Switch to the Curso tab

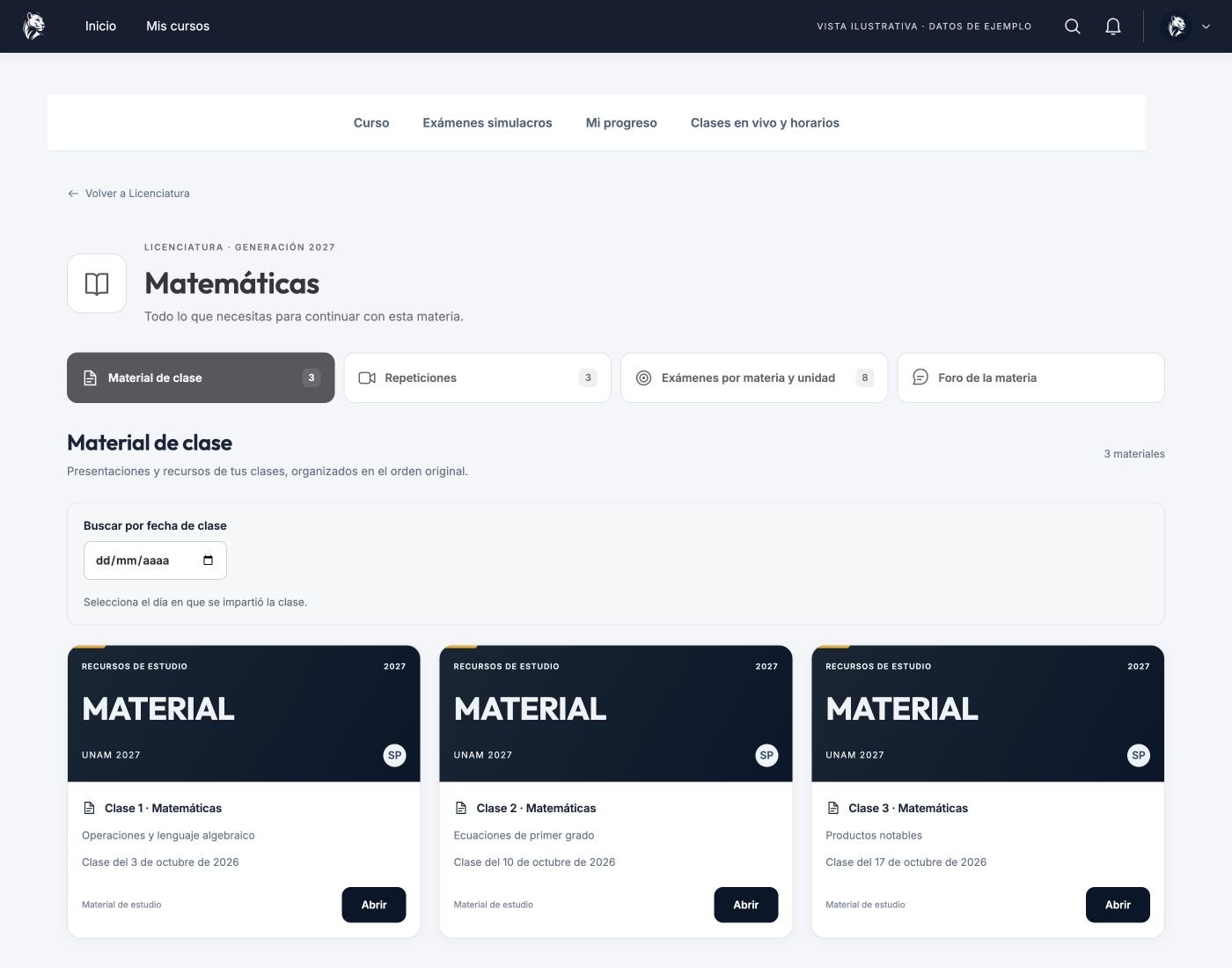tap(371, 123)
